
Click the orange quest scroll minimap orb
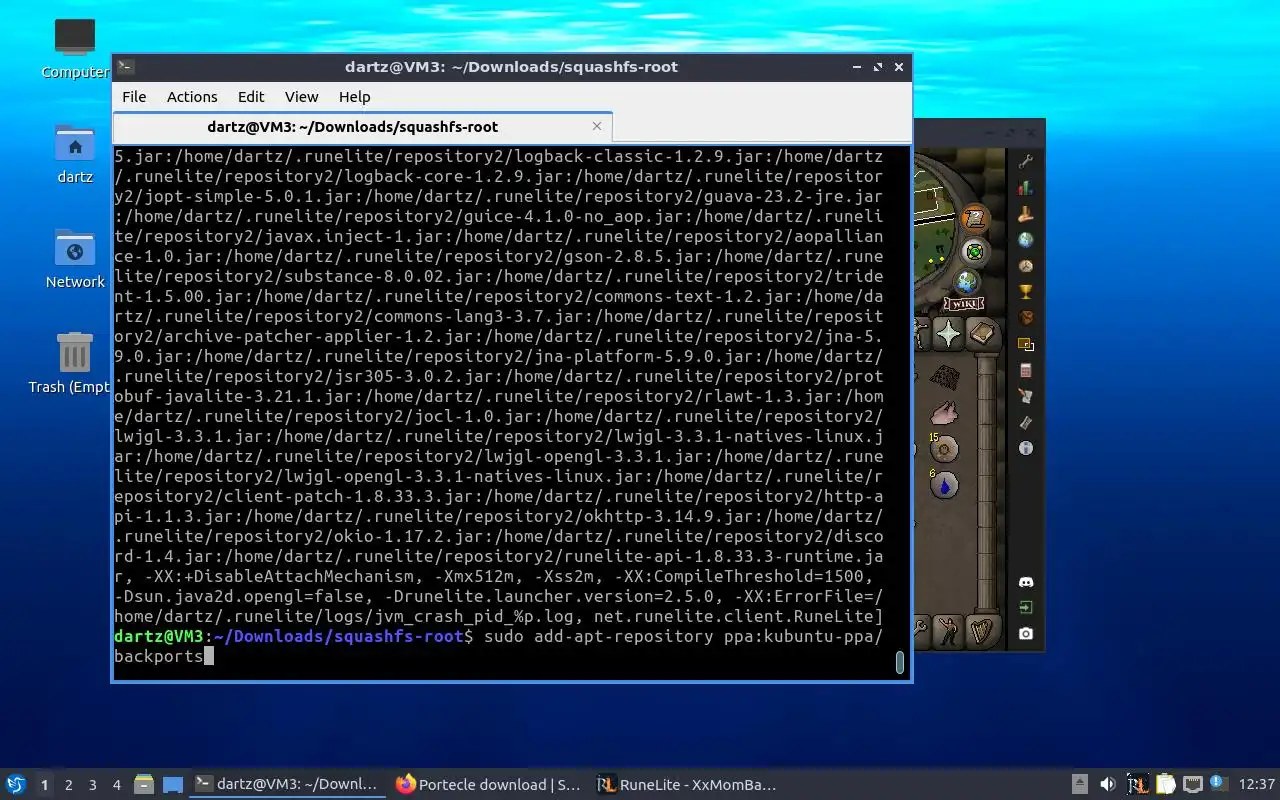pos(975,218)
